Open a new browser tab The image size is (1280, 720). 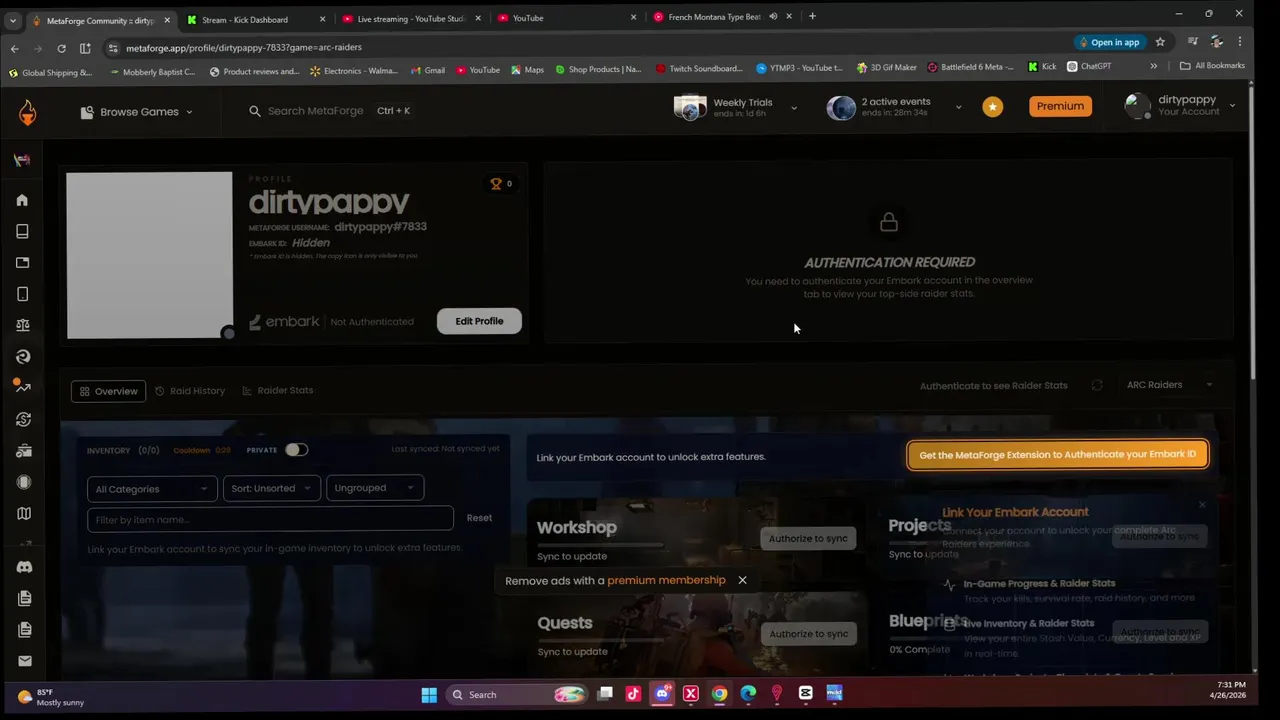[x=812, y=16]
